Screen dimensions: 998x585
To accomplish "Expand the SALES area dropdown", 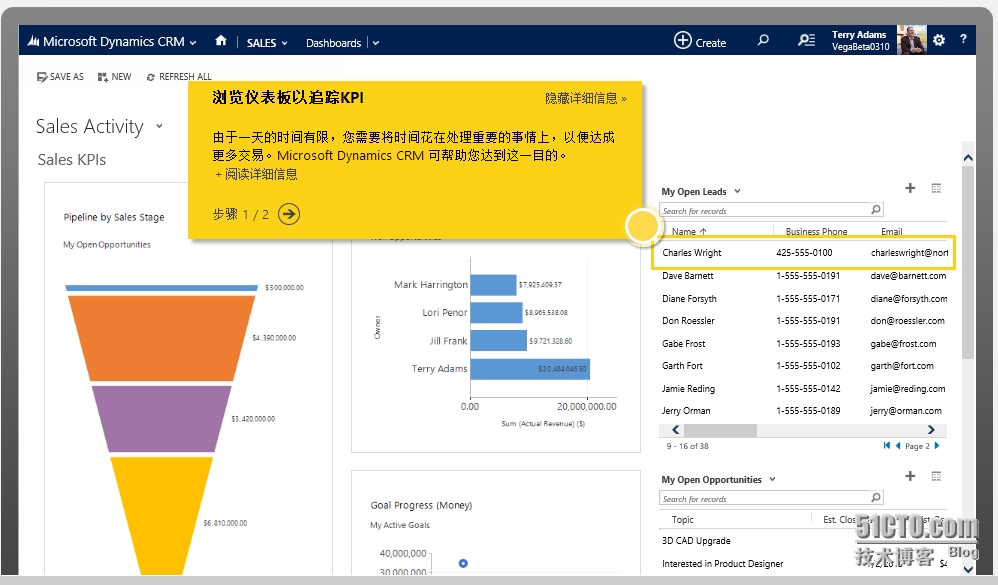I will pos(285,43).
